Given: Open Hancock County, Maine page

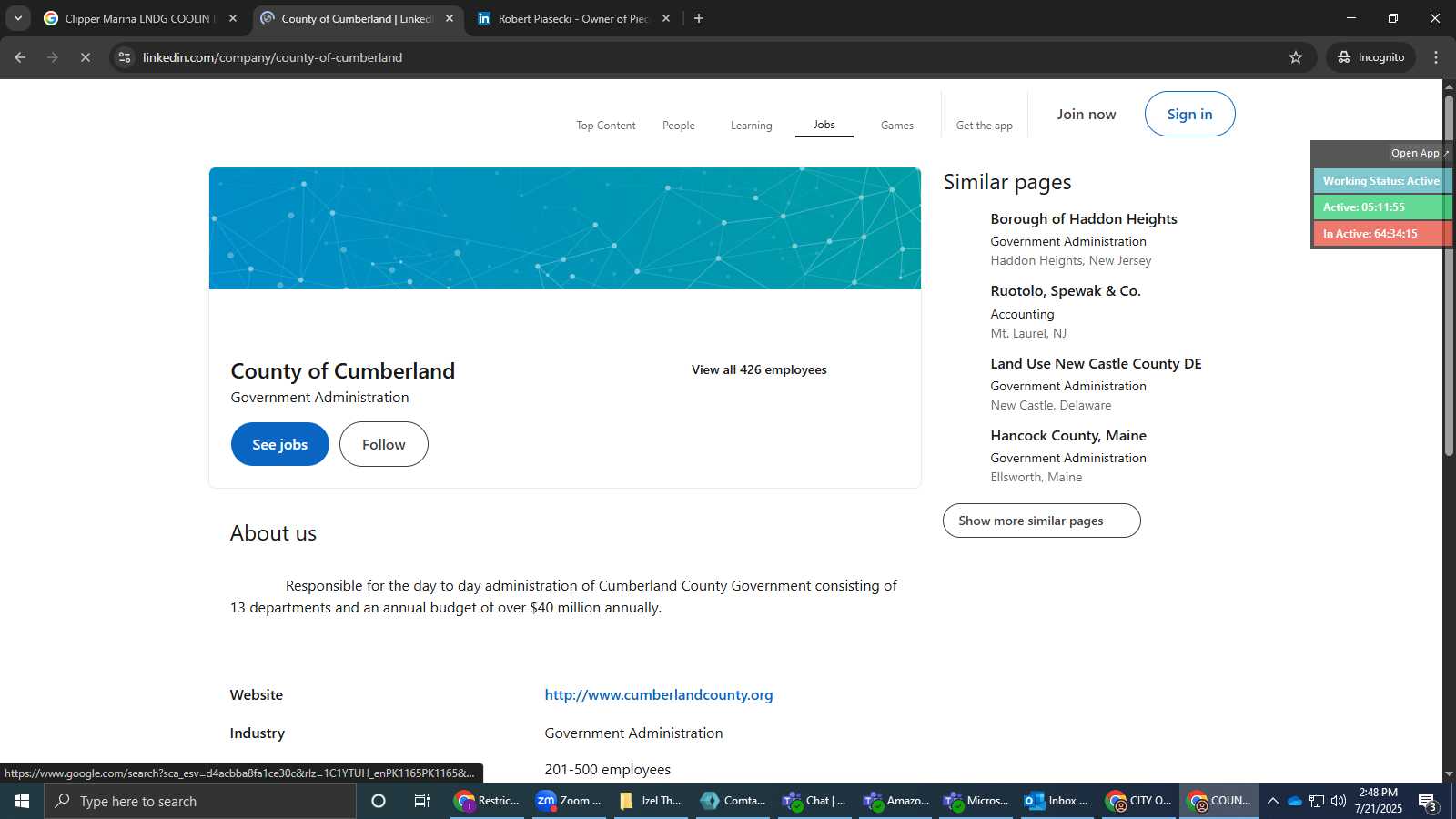Looking at the screenshot, I should coord(1068,436).
